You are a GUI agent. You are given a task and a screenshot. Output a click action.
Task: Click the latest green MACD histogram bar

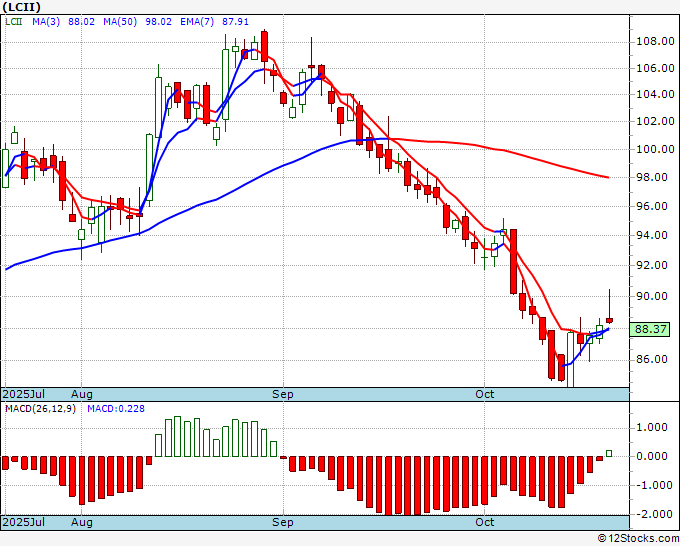pos(609,454)
